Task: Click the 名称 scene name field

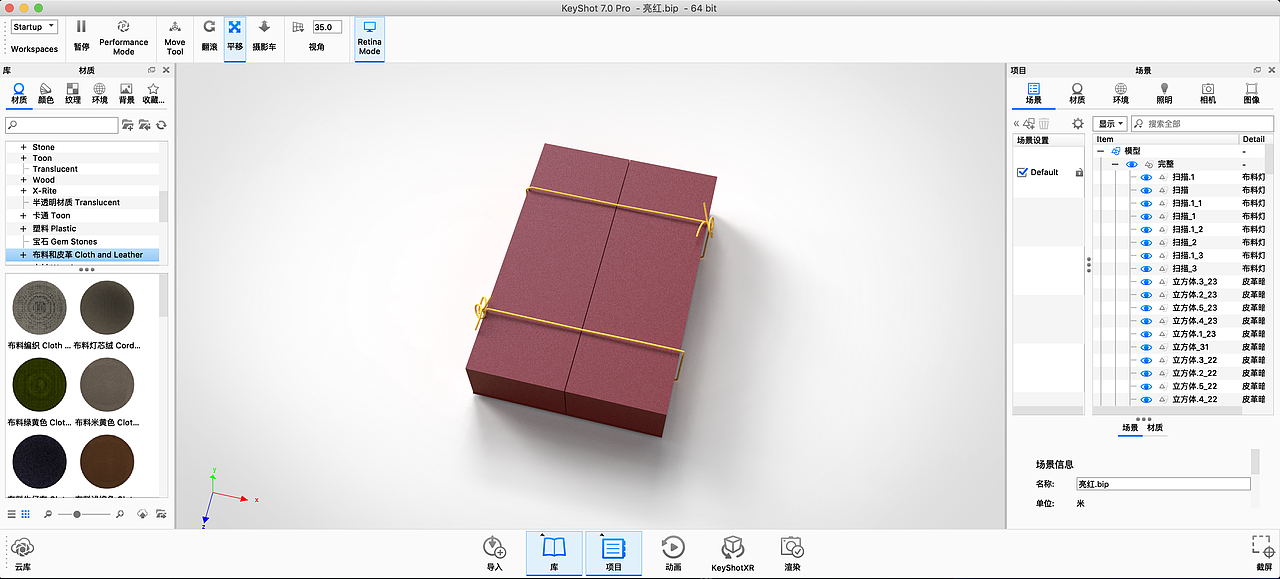Action: (1162, 484)
